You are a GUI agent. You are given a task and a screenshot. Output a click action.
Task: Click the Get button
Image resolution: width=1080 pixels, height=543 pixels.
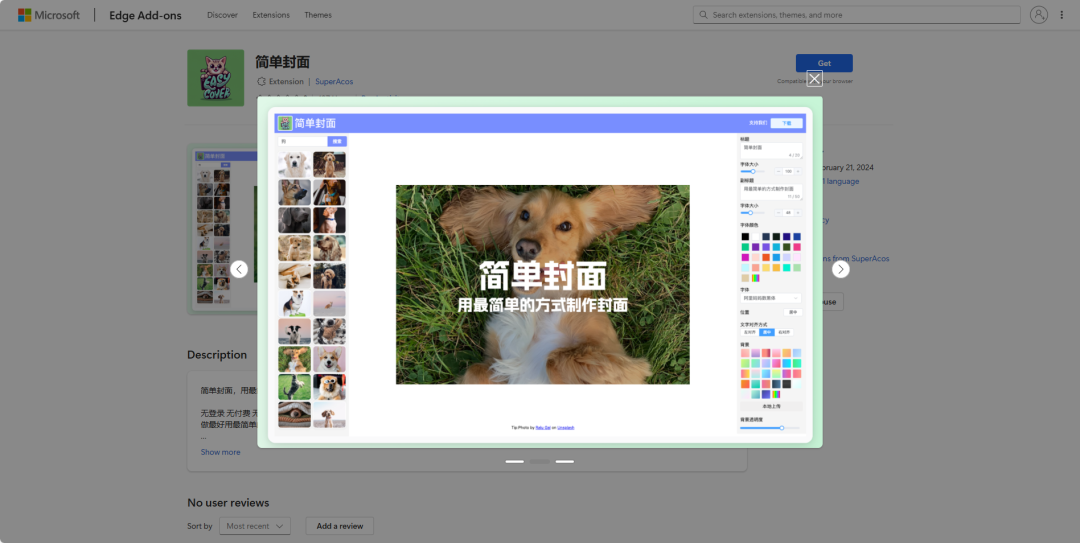(824, 63)
